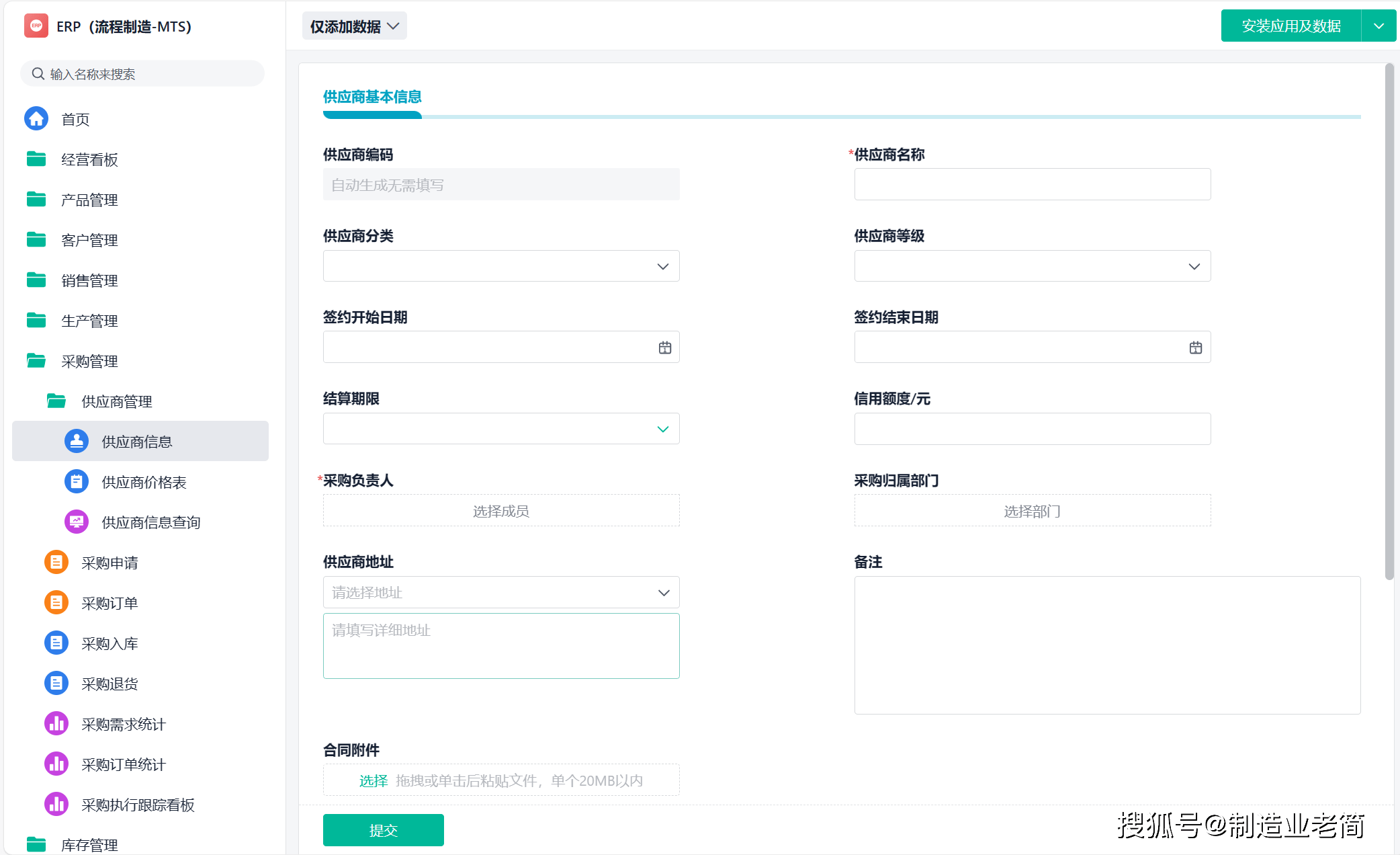Open the 仅添加数据 dropdown

click(x=354, y=26)
